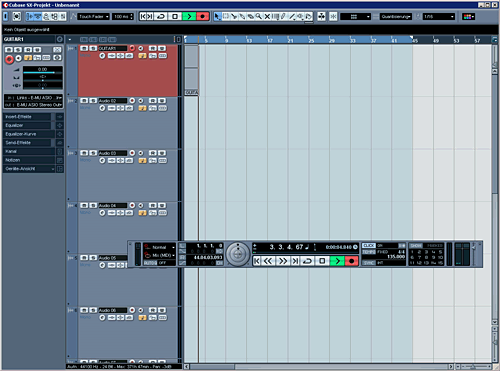The image size is (500, 371).
Task: Arm record enable on Audio 02 track
Action: coord(132,100)
